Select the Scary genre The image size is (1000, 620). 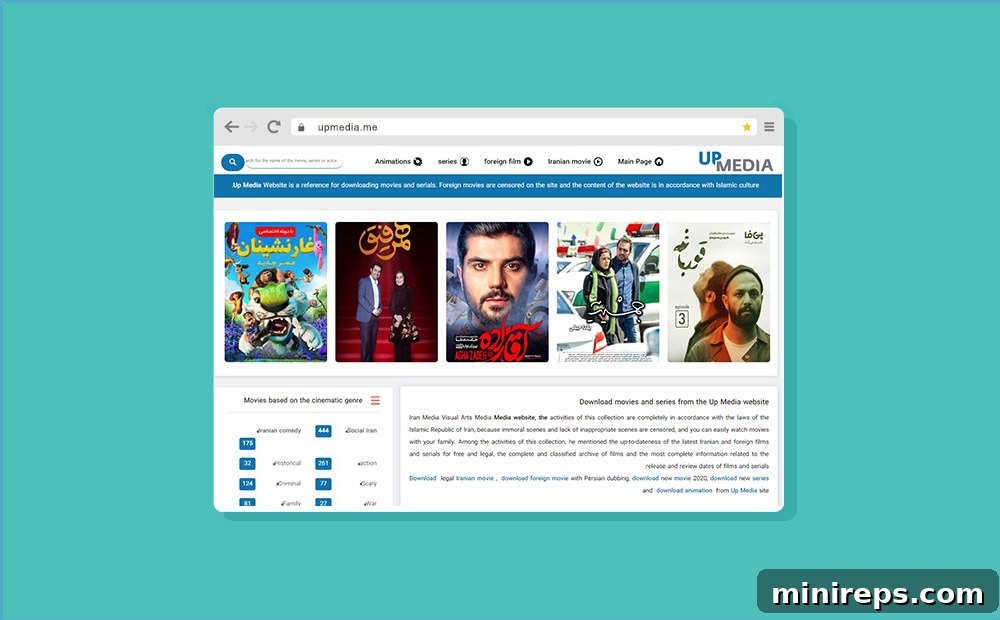pyautogui.click(x=369, y=483)
